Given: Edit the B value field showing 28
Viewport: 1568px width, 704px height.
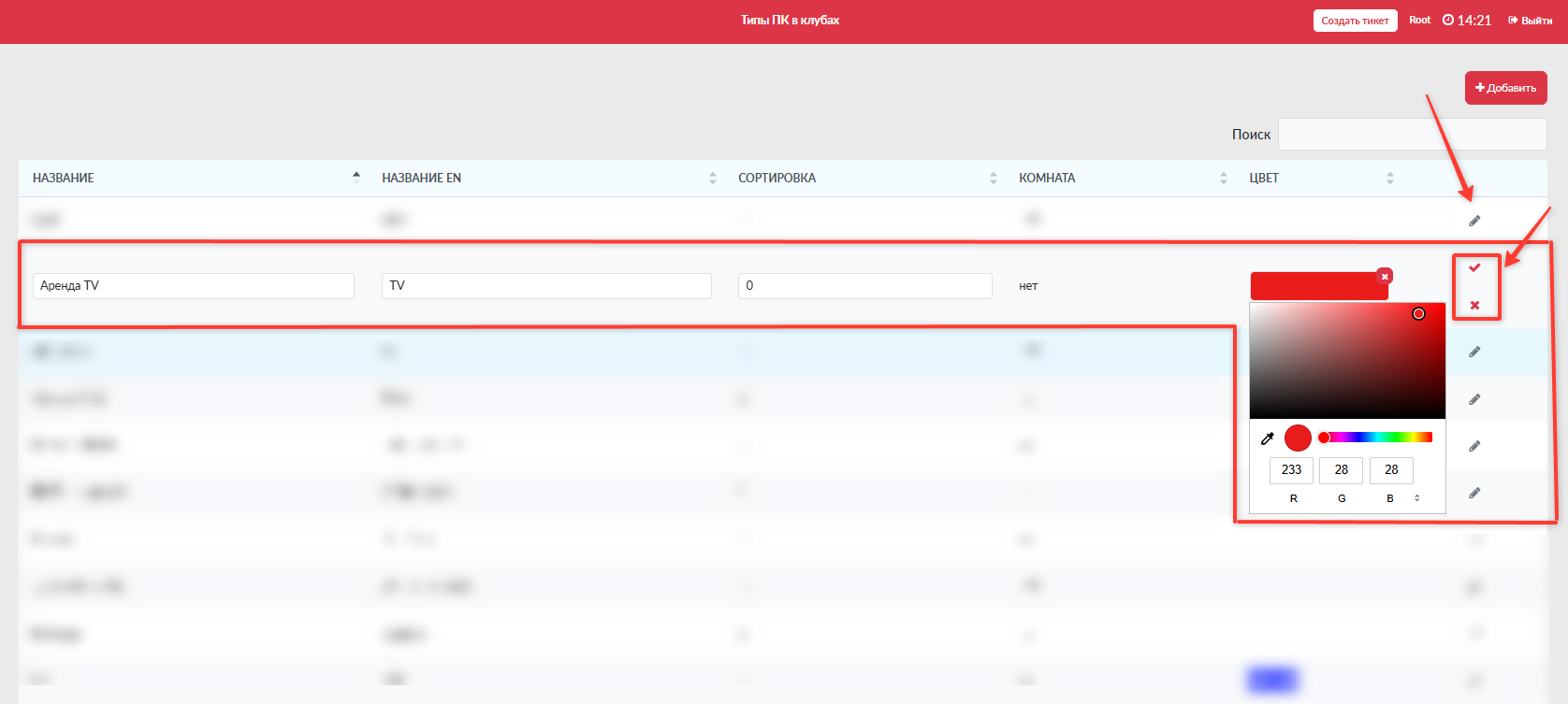Looking at the screenshot, I should (1391, 470).
